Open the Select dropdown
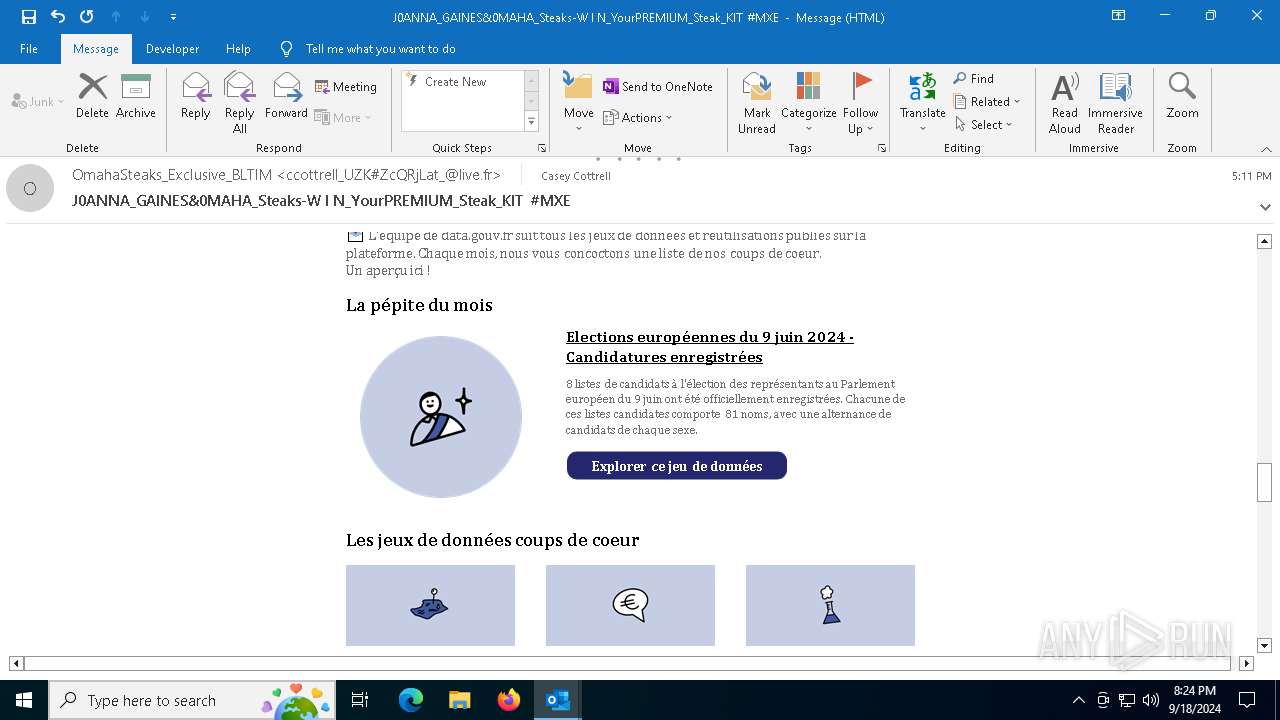Screen dimensions: 1280x720 [984, 124]
